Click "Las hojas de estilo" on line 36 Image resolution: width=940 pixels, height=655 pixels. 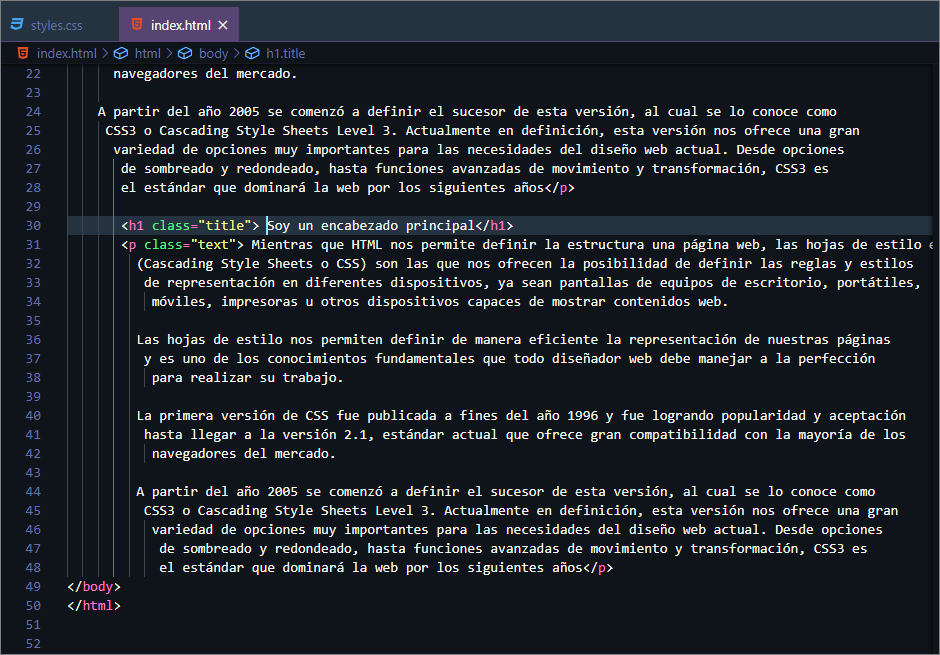(209, 340)
